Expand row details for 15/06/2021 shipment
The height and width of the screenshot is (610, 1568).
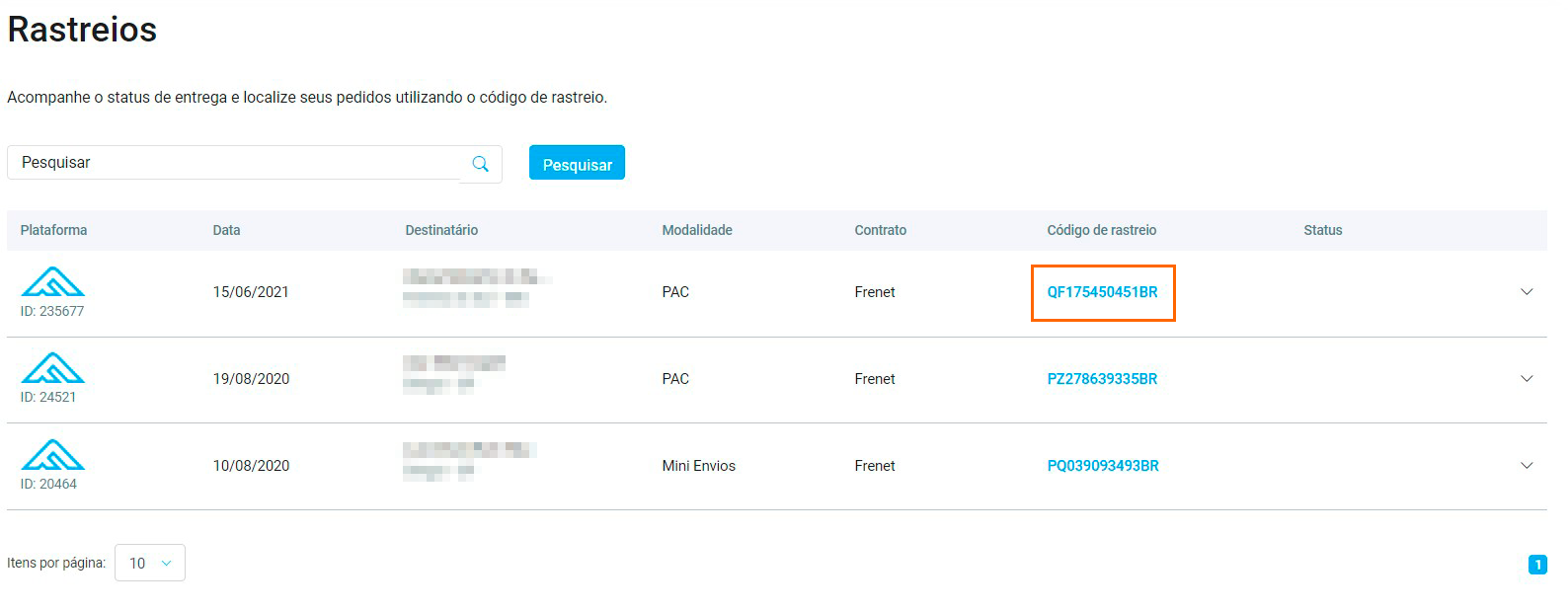pyautogui.click(x=1527, y=292)
